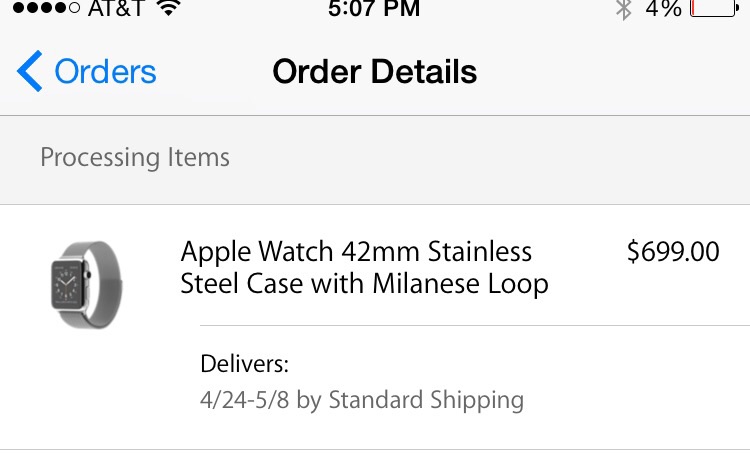Tap the Delivers label
Image resolution: width=750 pixels, height=455 pixels.
click(244, 364)
